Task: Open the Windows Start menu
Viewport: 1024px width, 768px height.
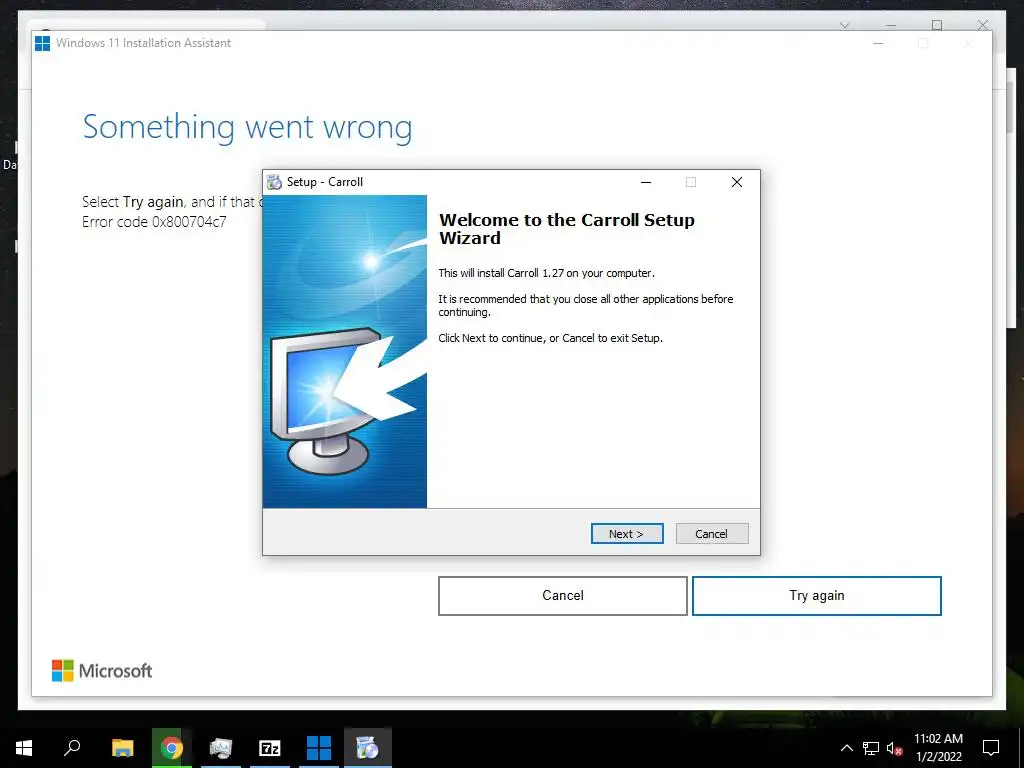Action: pyautogui.click(x=24, y=748)
